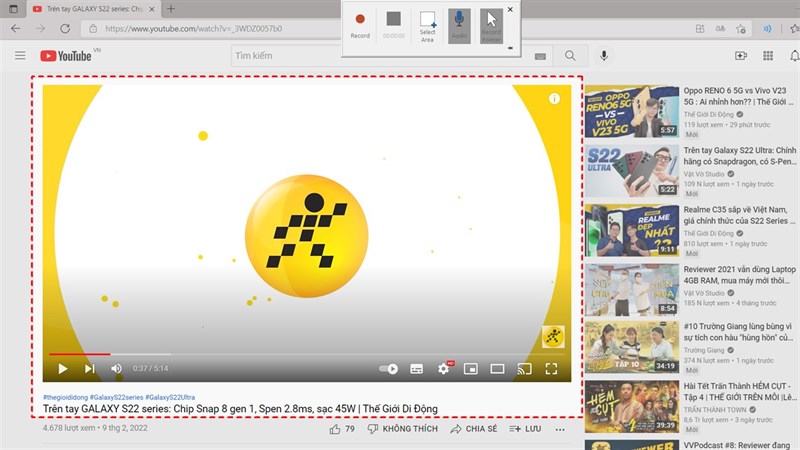The width and height of the screenshot is (800, 450).
Task: Search with voice microphone button
Action: [604, 56]
